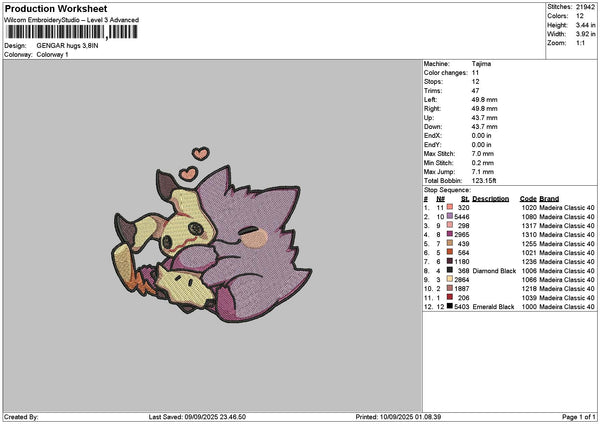Select the 'Total Bobbin:' label
The image size is (600, 424).
tap(443, 181)
